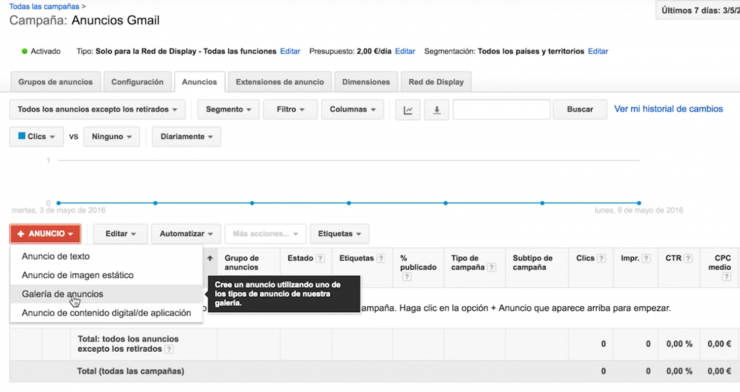Screen dimensions: 740x392
Task: Select Anuncio de imagen estático option
Action: tap(107, 275)
